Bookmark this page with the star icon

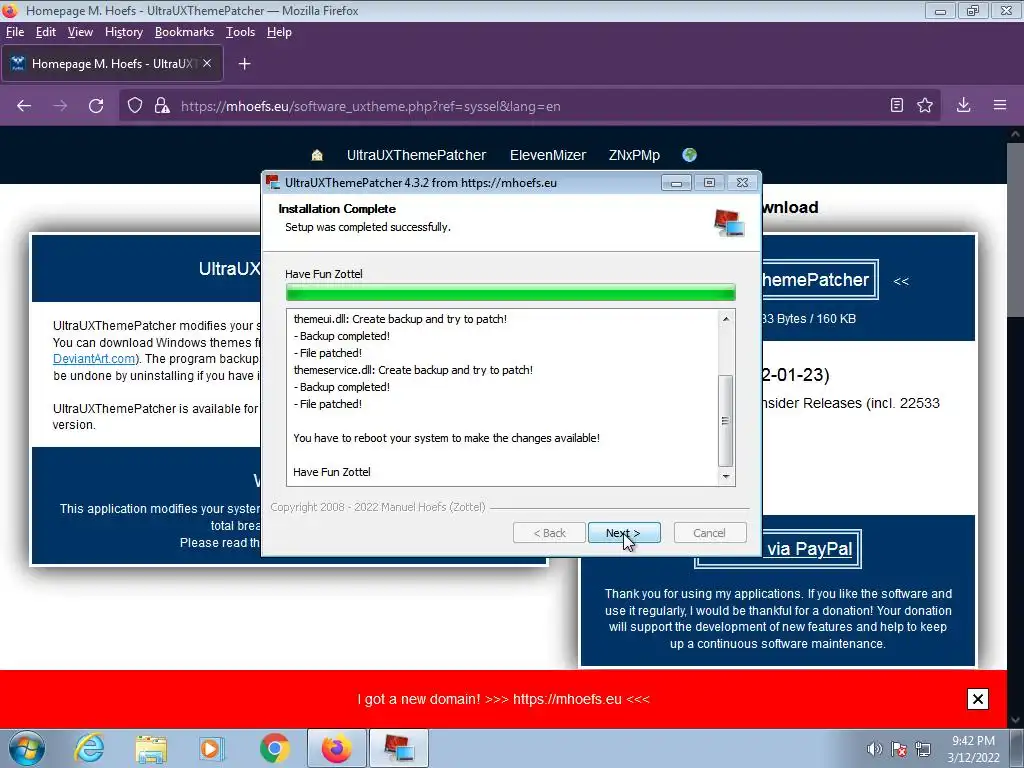(925, 105)
